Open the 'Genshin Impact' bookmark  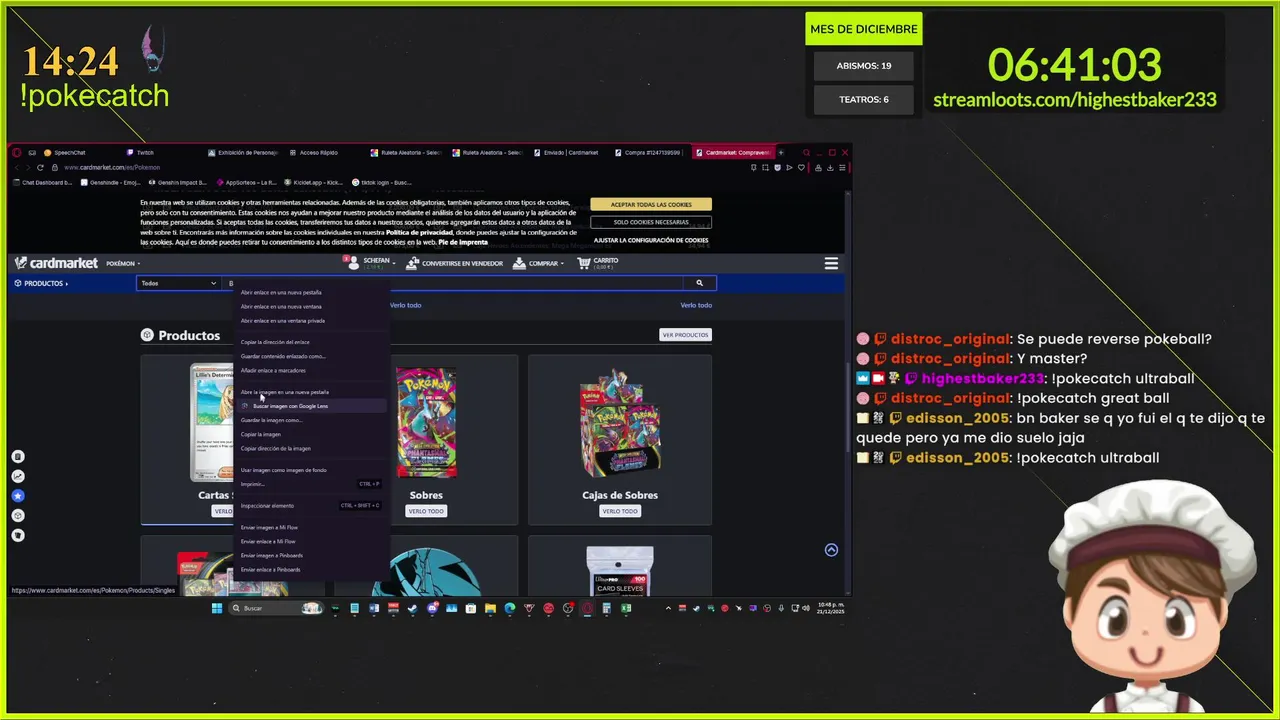pos(180,183)
